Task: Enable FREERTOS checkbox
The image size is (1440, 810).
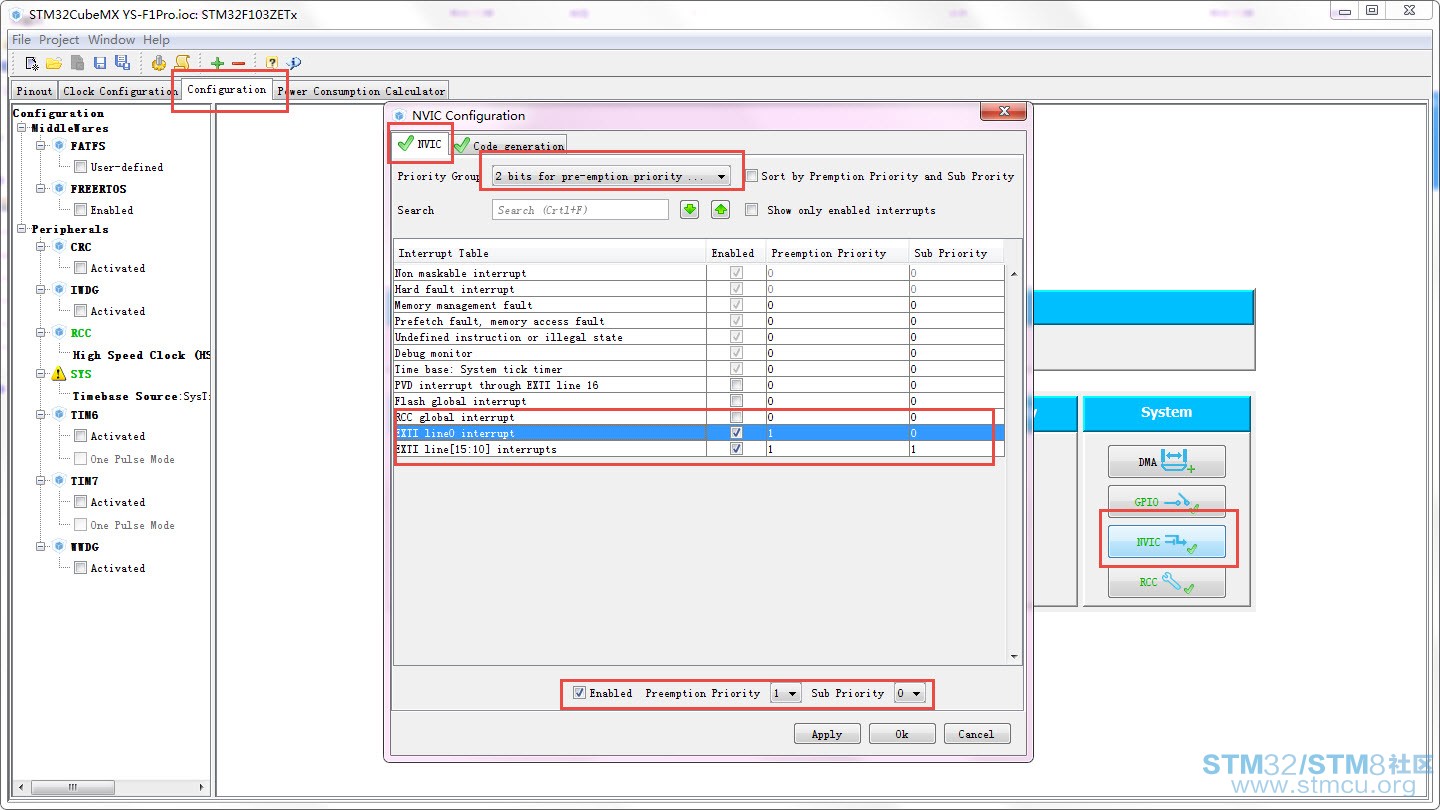Action: (80, 210)
